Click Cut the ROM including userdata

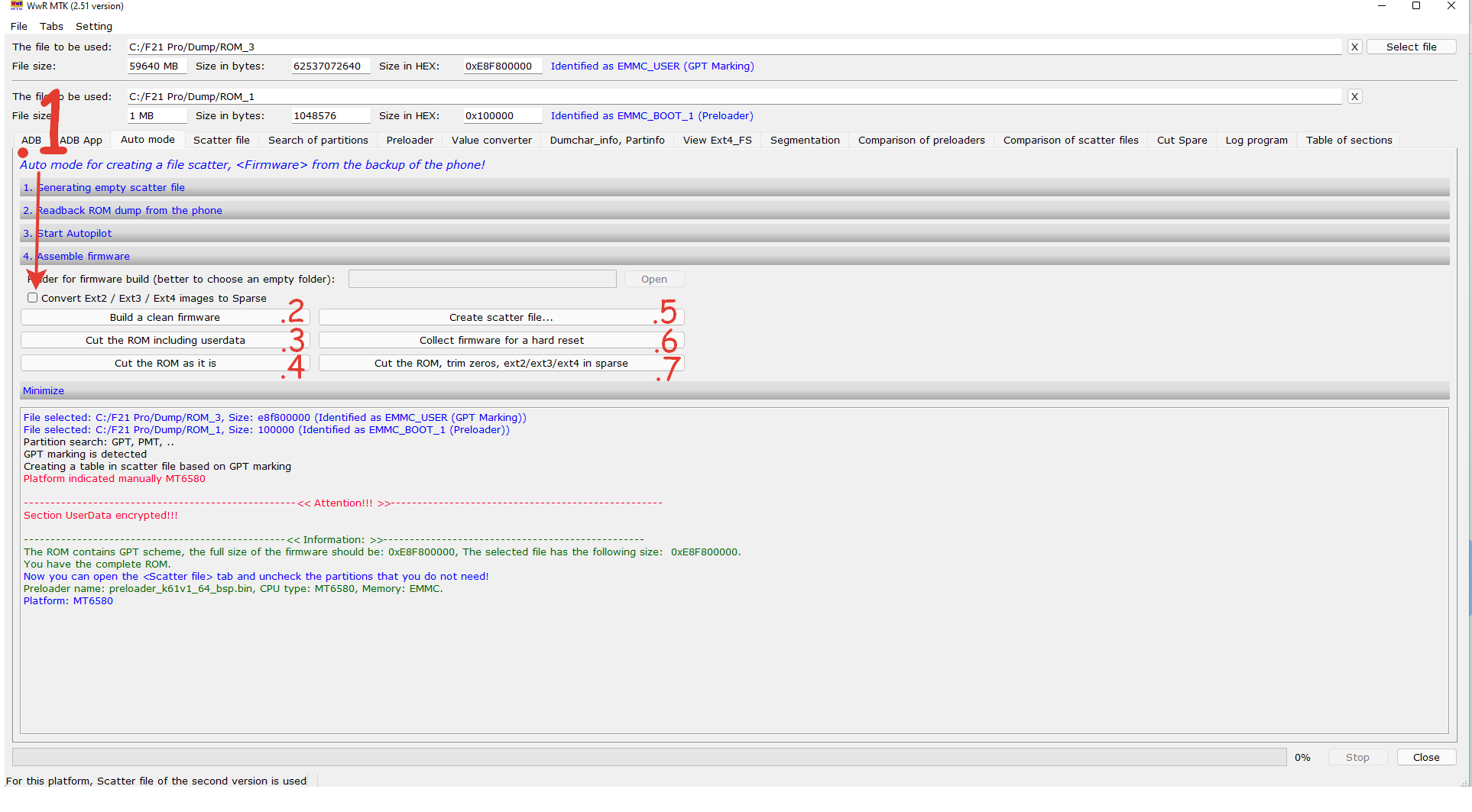tap(164, 340)
